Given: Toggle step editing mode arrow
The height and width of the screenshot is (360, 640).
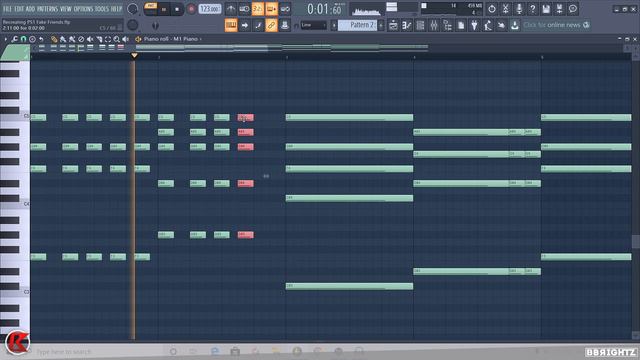Looking at the screenshot, I should (244, 25).
